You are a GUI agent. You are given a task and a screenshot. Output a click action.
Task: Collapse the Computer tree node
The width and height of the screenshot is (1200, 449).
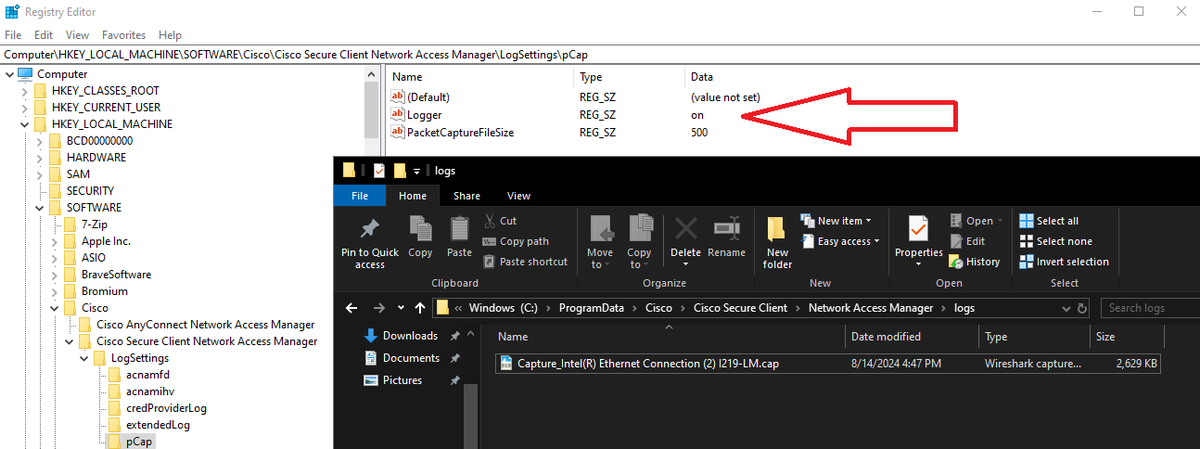tap(11, 74)
